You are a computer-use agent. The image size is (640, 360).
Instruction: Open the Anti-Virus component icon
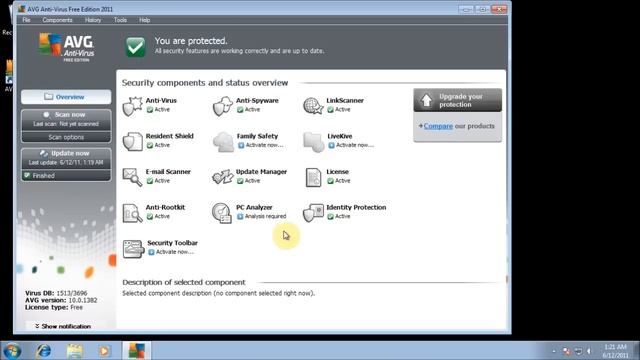[x=132, y=106]
